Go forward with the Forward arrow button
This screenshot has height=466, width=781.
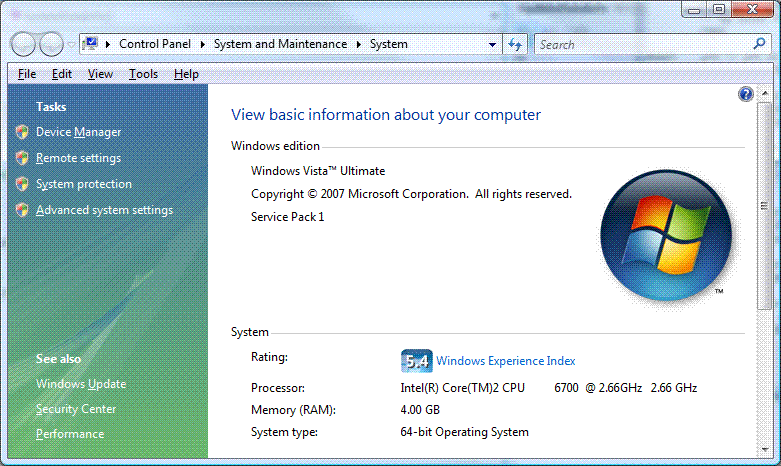coord(51,44)
